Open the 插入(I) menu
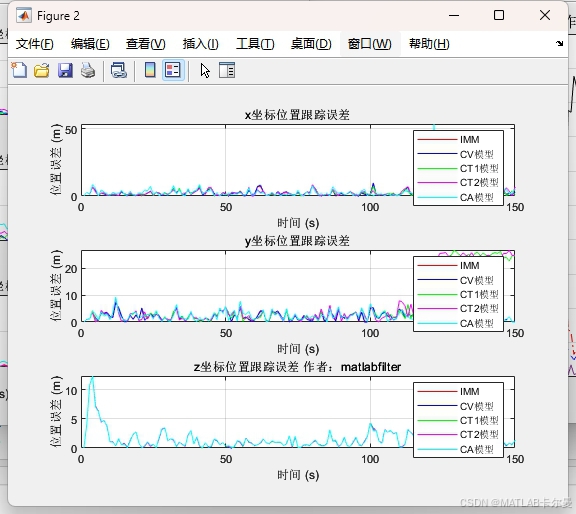576x514 pixels. pyautogui.click(x=201, y=44)
